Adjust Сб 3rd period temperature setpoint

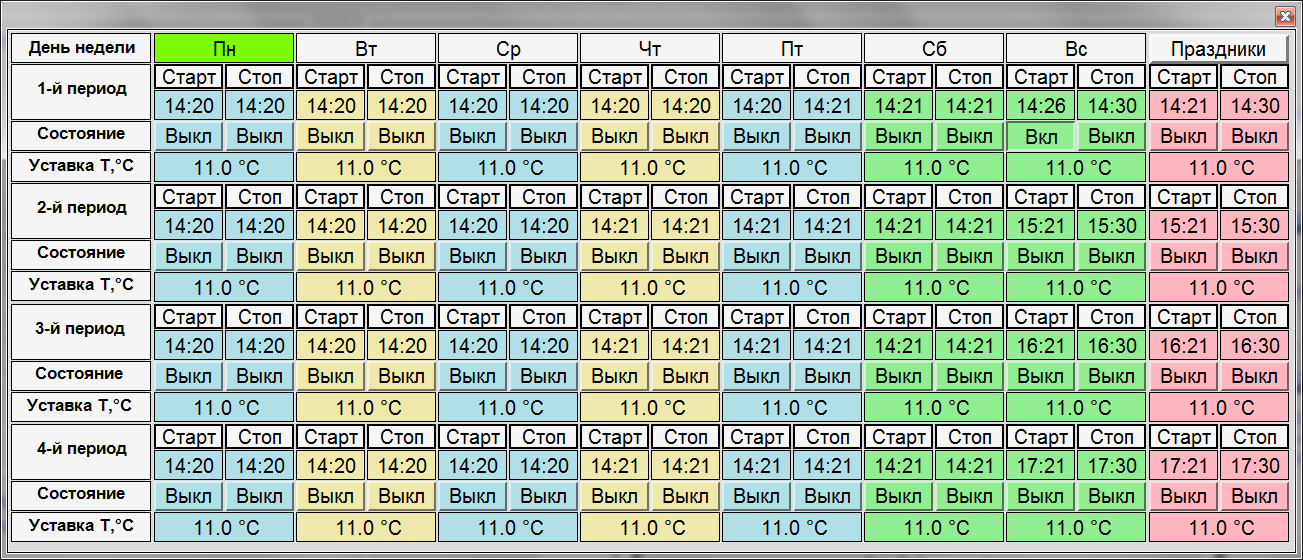[x=934, y=407]
